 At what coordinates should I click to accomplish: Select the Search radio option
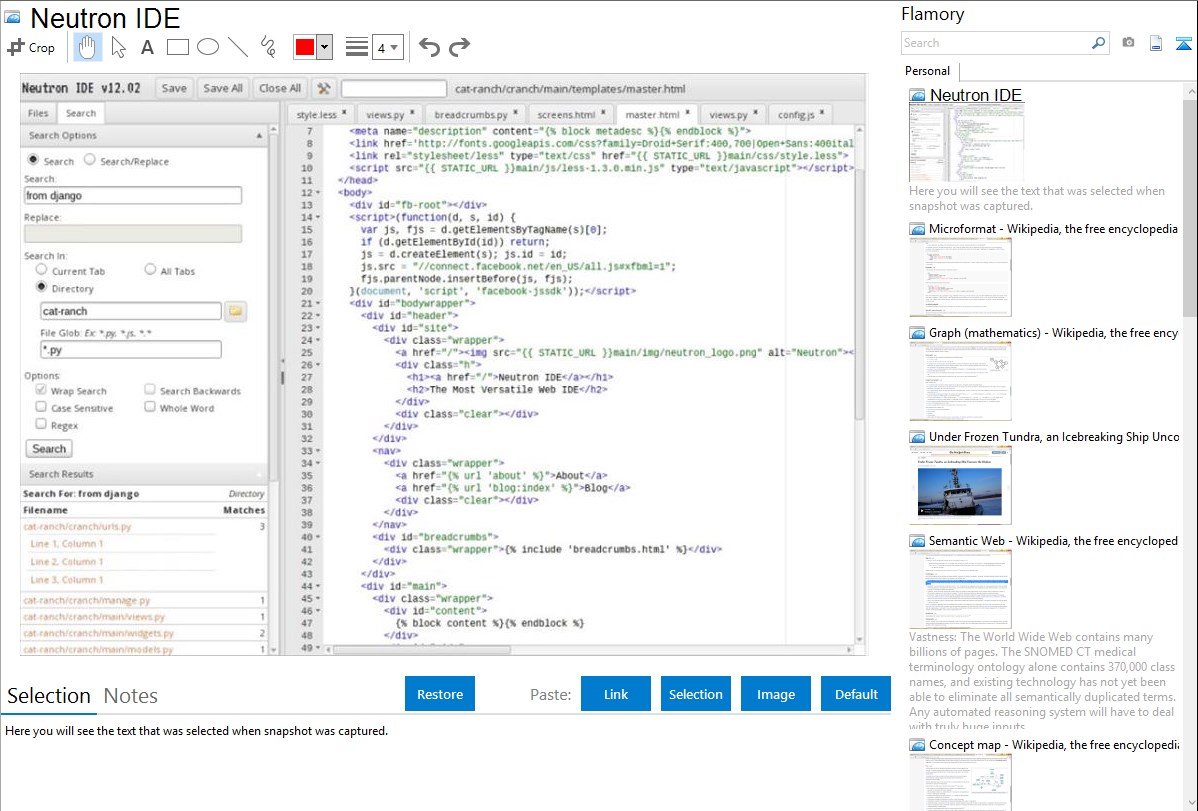click(33, 160)
